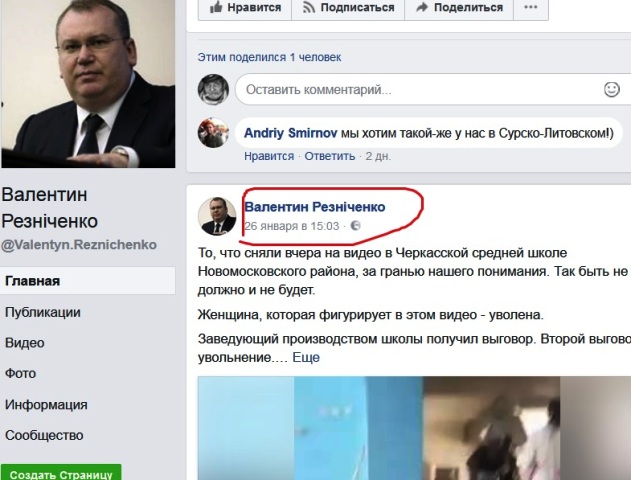Click your profile avatar beside comment field
Viewport: 631px width, 480px height.
click(213, 89)
